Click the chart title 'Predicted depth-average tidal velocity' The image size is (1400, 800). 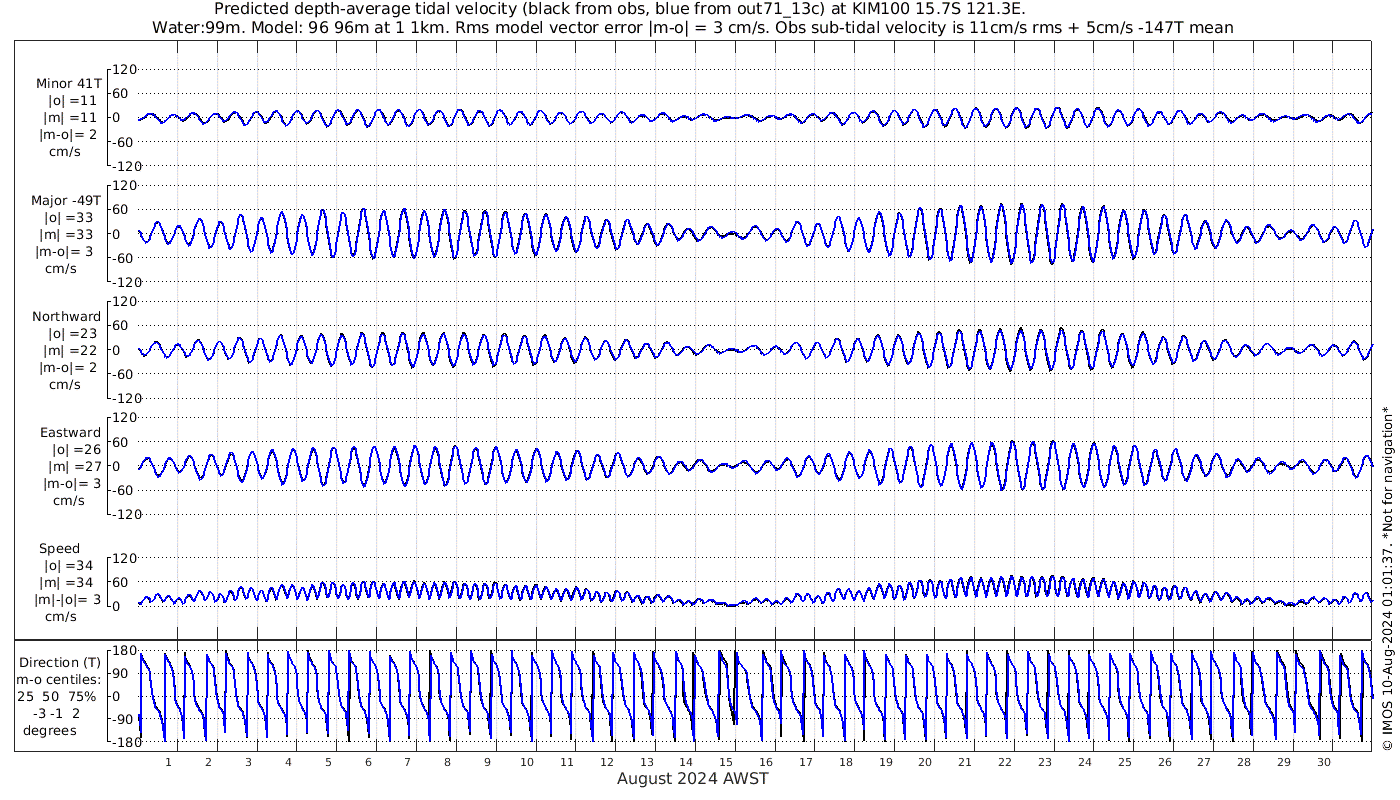pyautogui.click(x=620, y=9)
